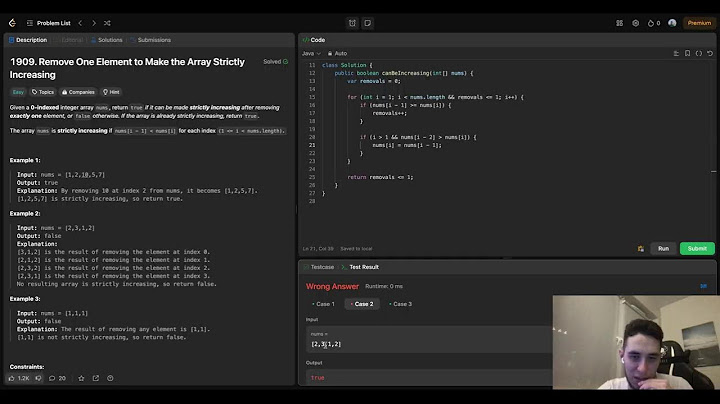Switch to the Description tab
Screen dimensions: 720x404
coord(28,40)
